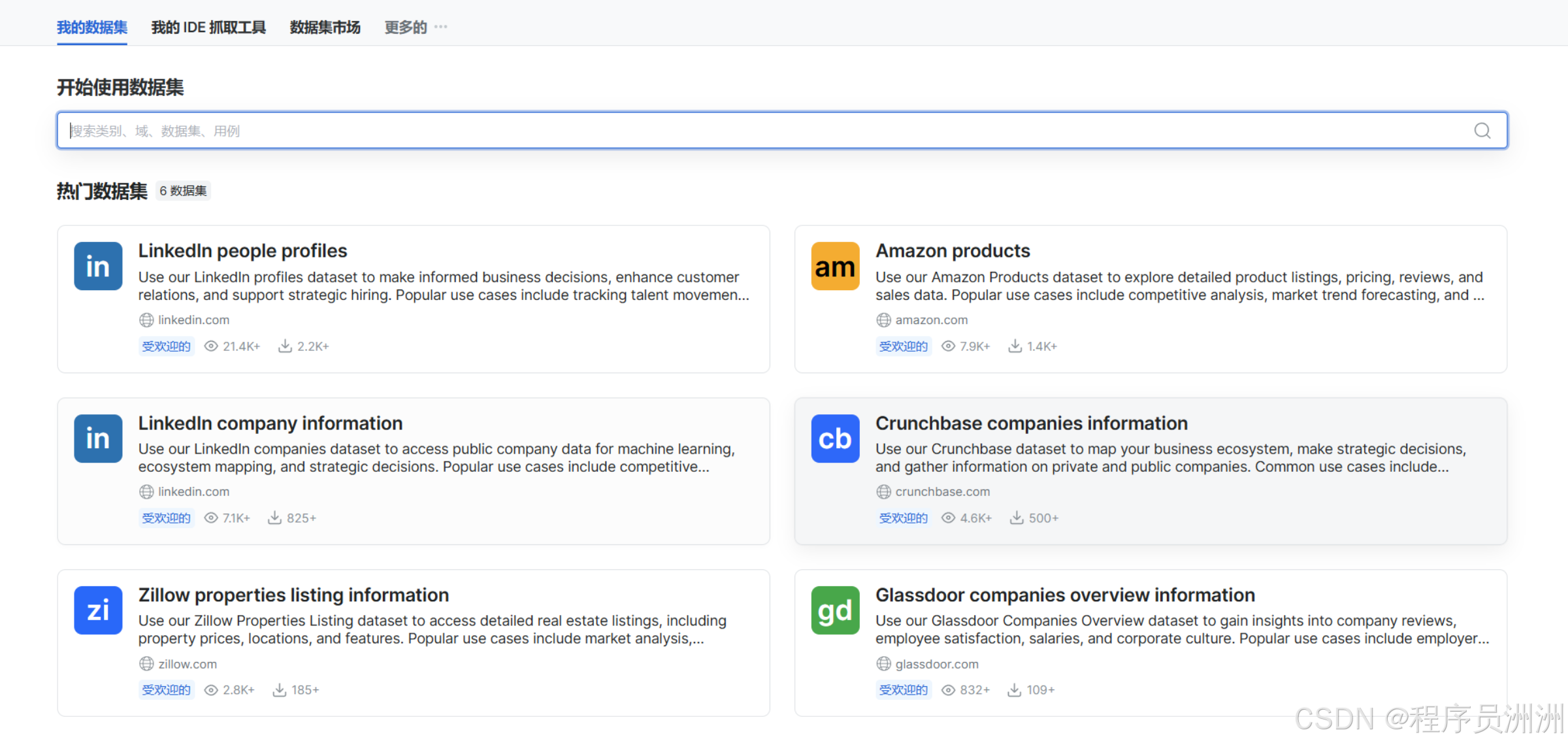Click the zillow.com domain link
Viewport: 1568px width, 745px height.
(188, 664)
